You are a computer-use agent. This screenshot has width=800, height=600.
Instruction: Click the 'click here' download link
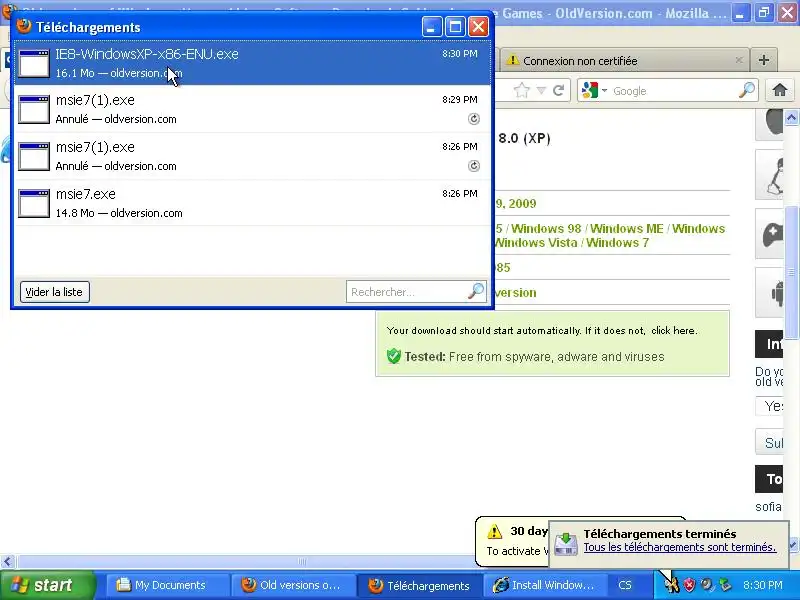[673, 331]
